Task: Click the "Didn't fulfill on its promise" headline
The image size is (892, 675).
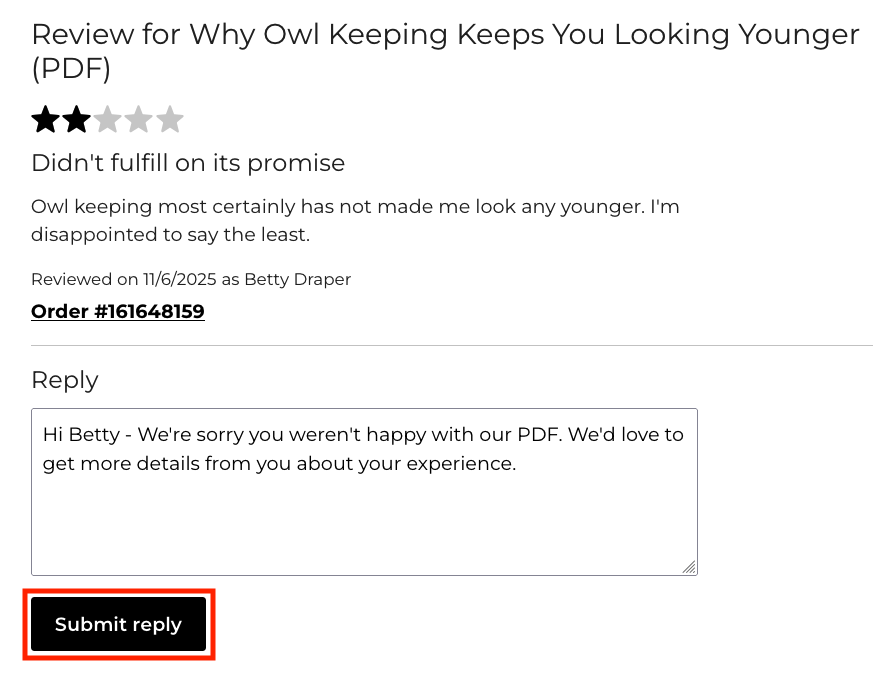Action: tap(188, 163)
